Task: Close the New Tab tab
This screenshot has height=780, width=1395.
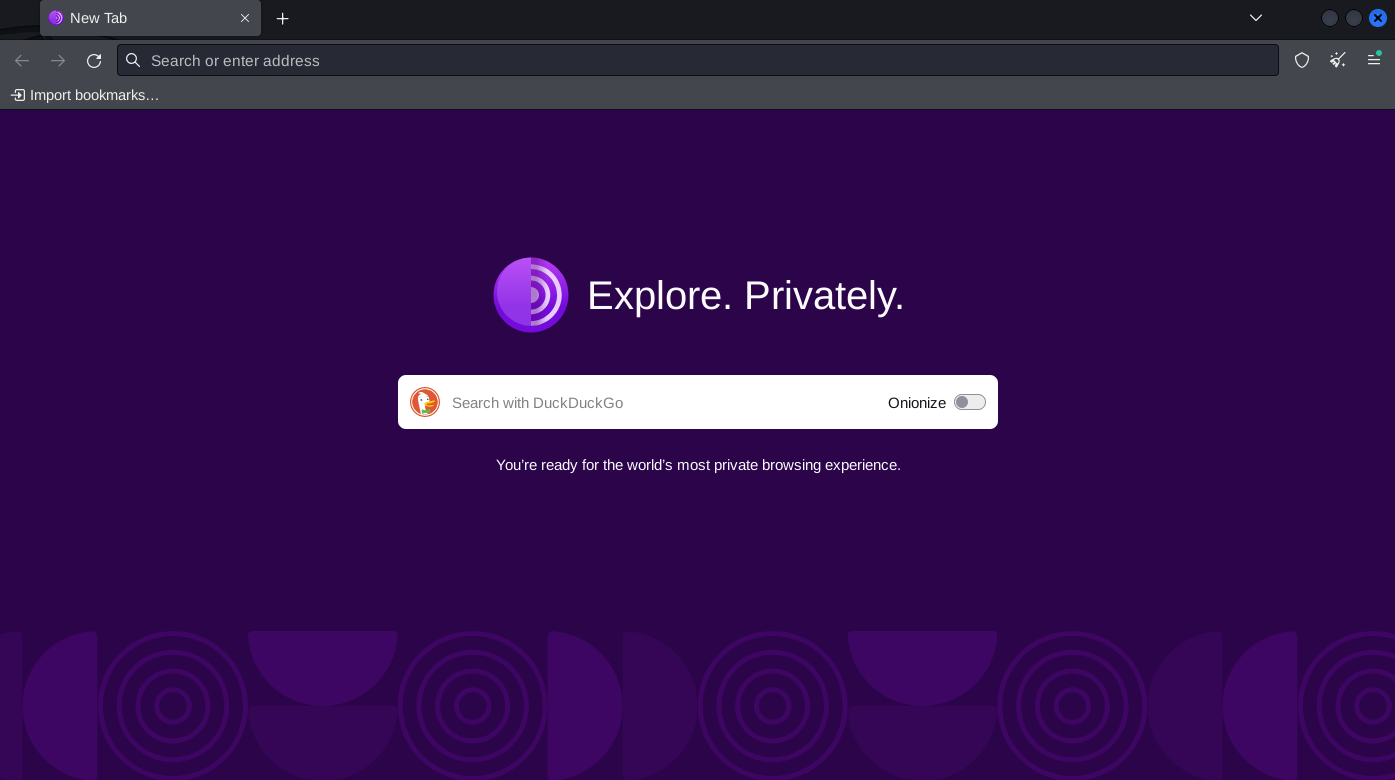Action: point(245,18)
